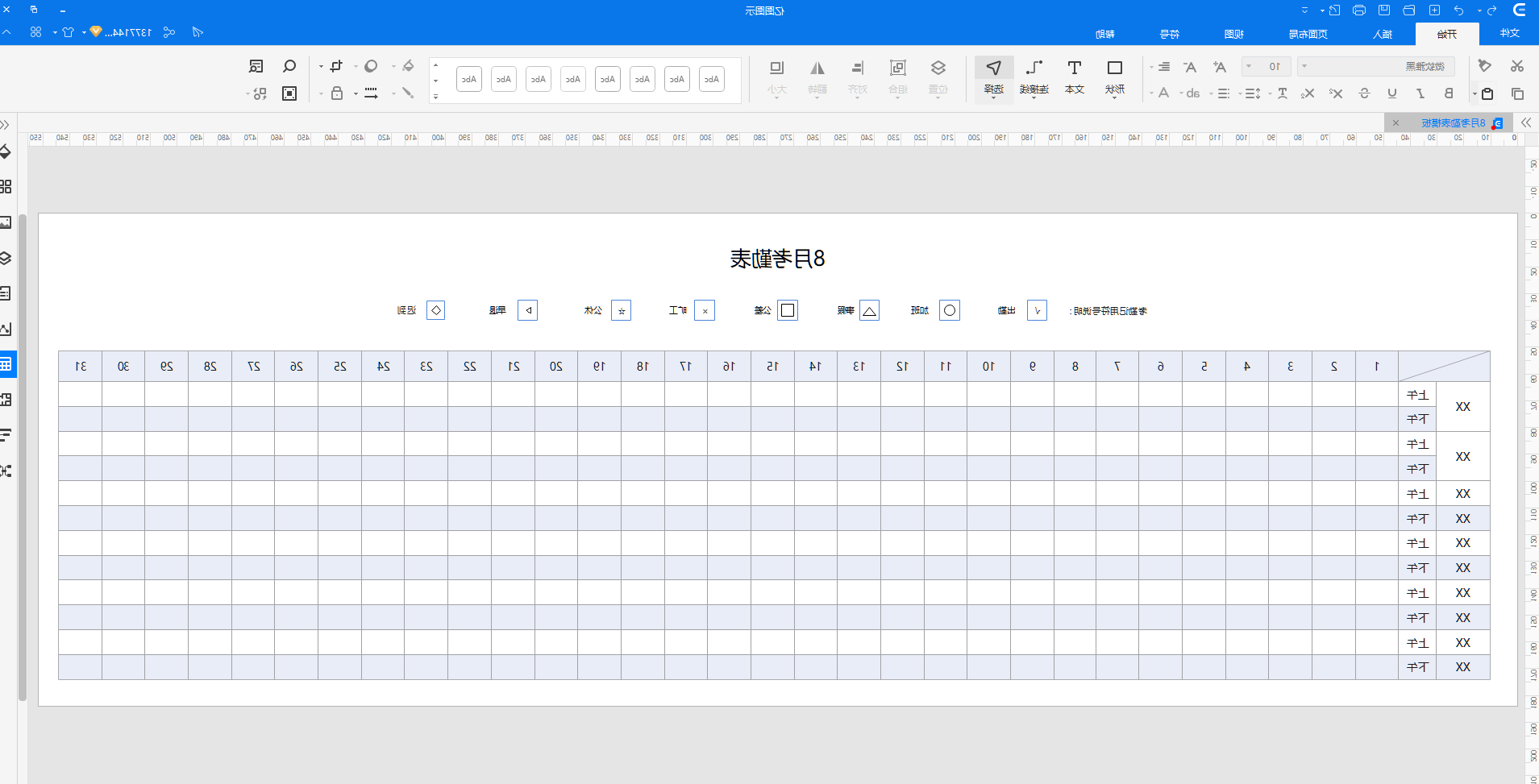Click the Print icon in title bar
Image resolution: width=1539 pixels, height=784 pixels.
pyautogui.click(x=1359, y=10)
